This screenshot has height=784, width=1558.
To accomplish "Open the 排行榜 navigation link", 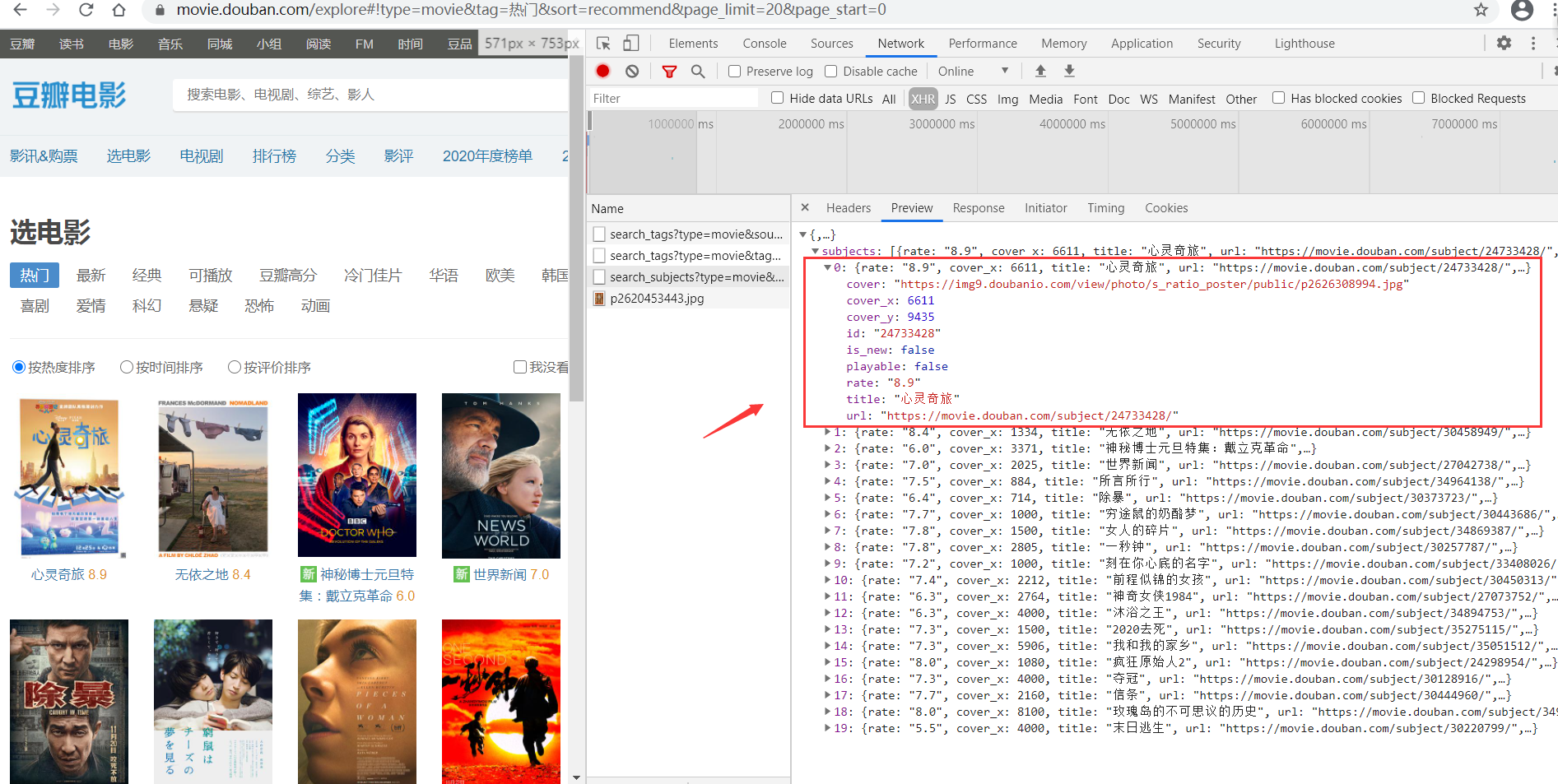I will click(274, 155).
